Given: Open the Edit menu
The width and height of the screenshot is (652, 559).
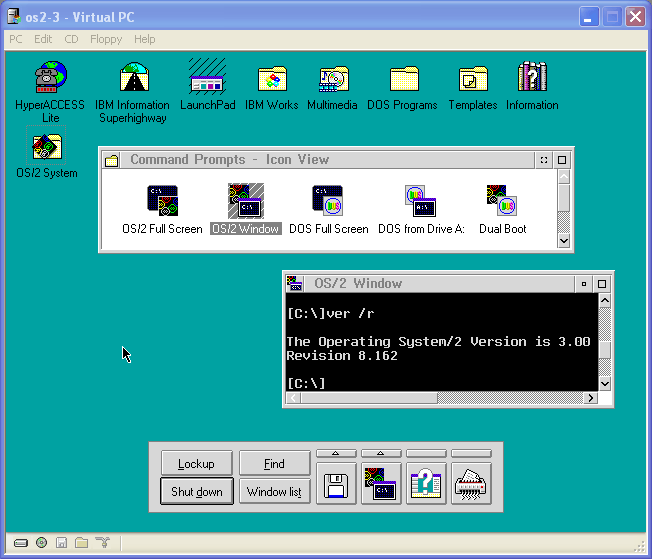Looking at the screenshot, I should [x=43, y=39].
